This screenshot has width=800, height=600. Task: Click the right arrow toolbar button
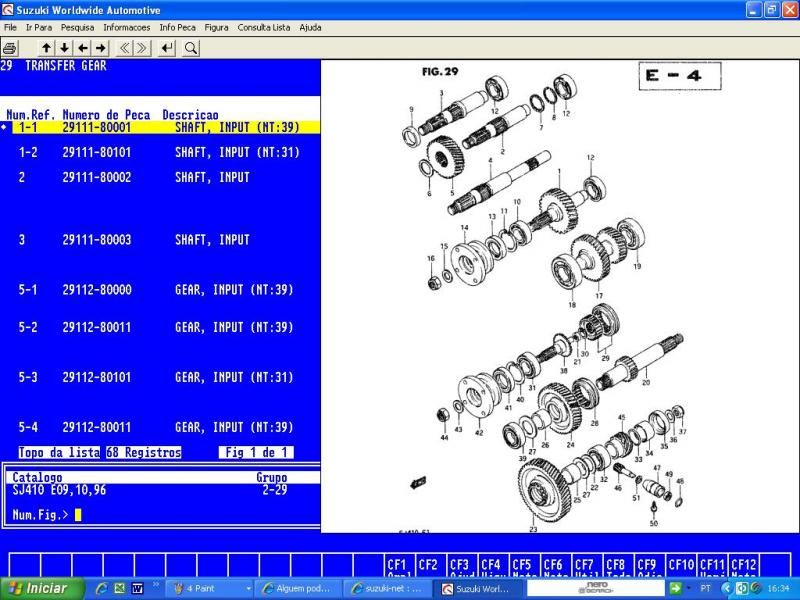(x=101, y=48)
